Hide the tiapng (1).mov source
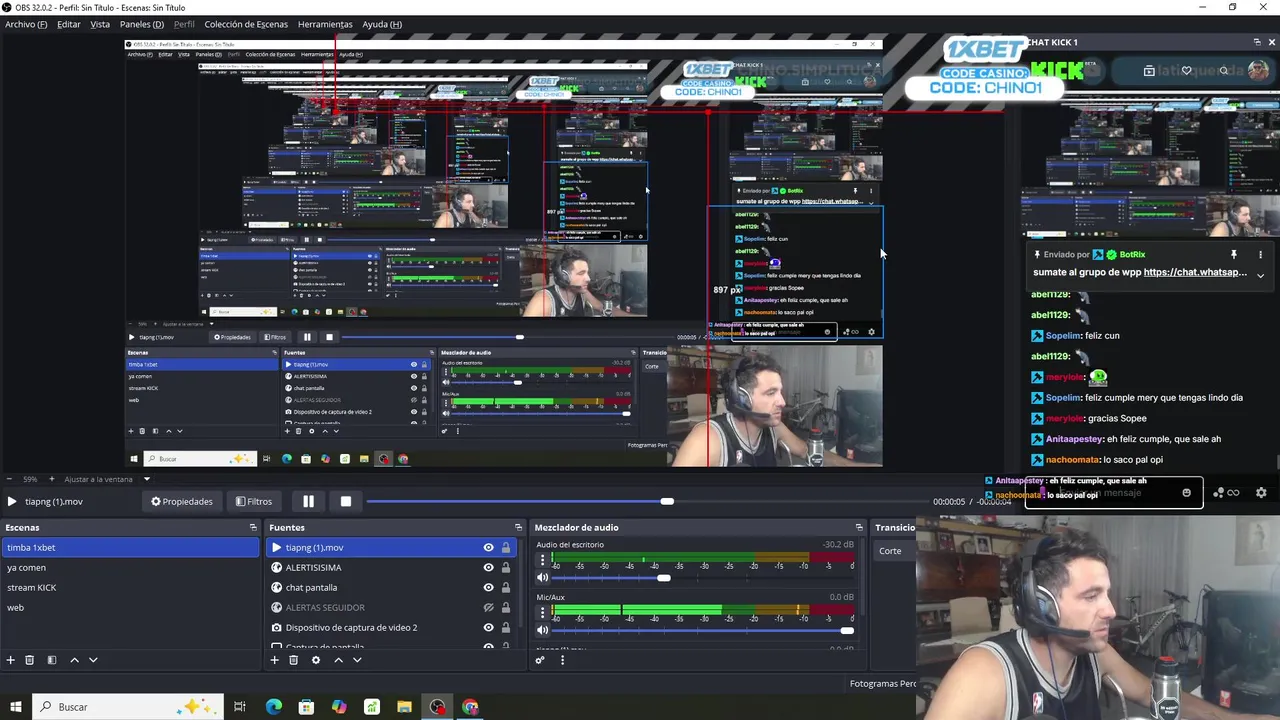This screenshot has height=720, width=1280. tap(488, 548)
